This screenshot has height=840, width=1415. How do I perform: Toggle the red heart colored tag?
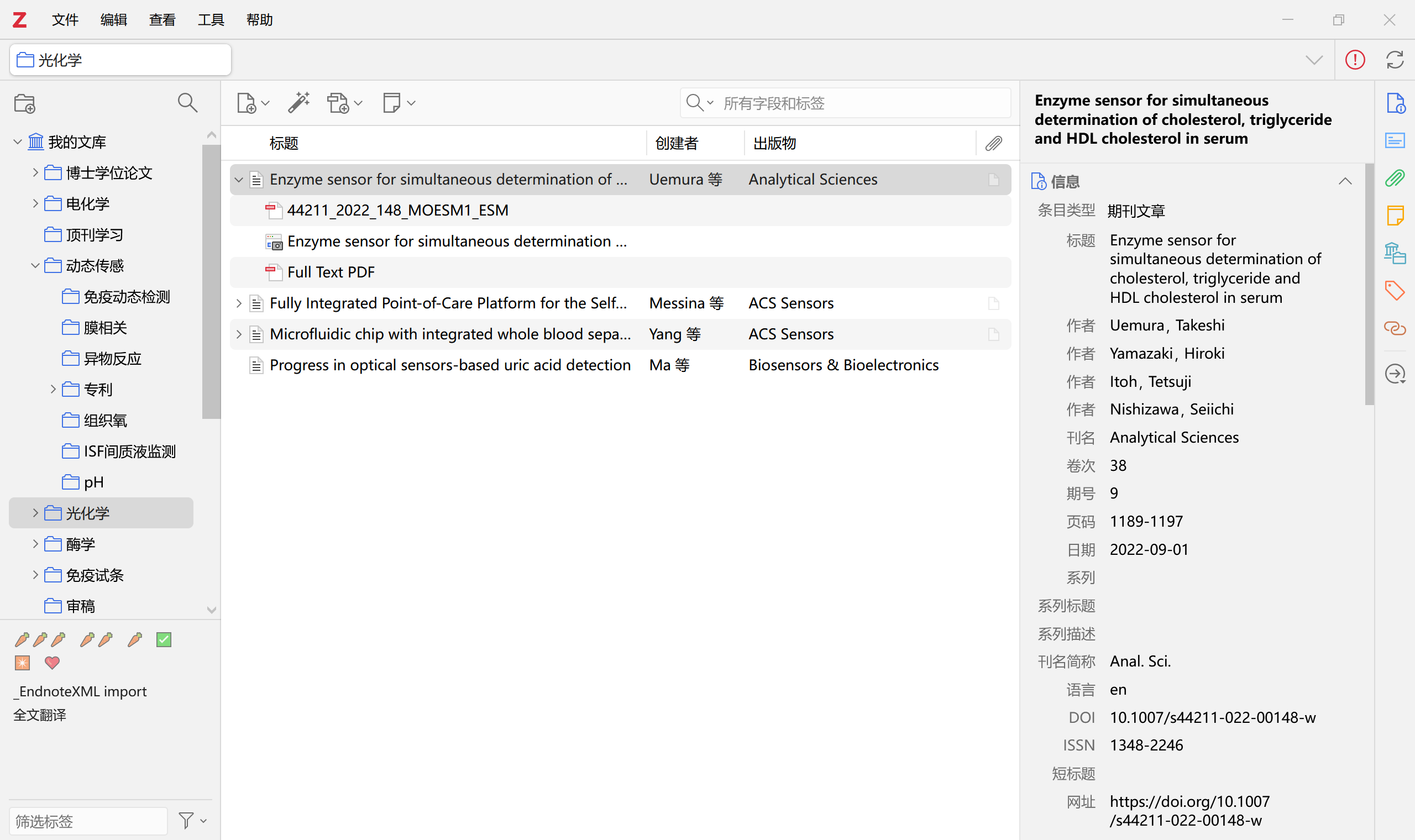click(x=52, y=662)
